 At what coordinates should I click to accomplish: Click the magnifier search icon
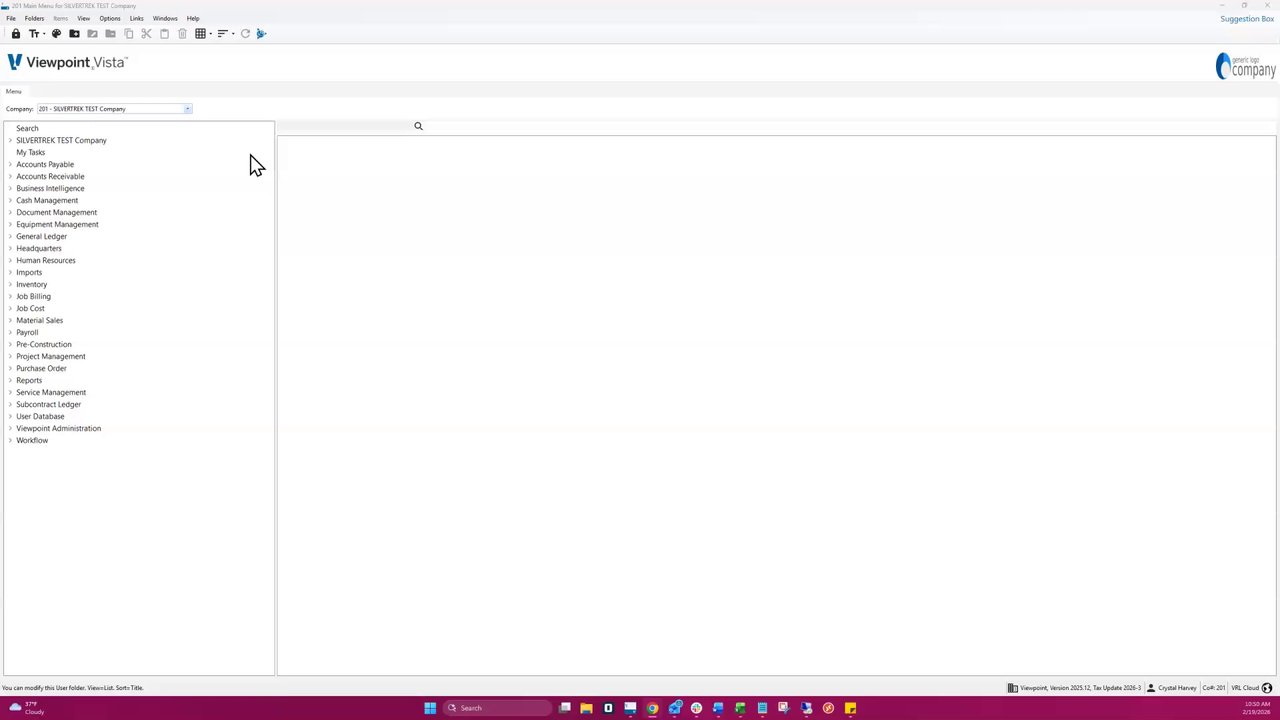pyautogui.click(x=418, y=126)
